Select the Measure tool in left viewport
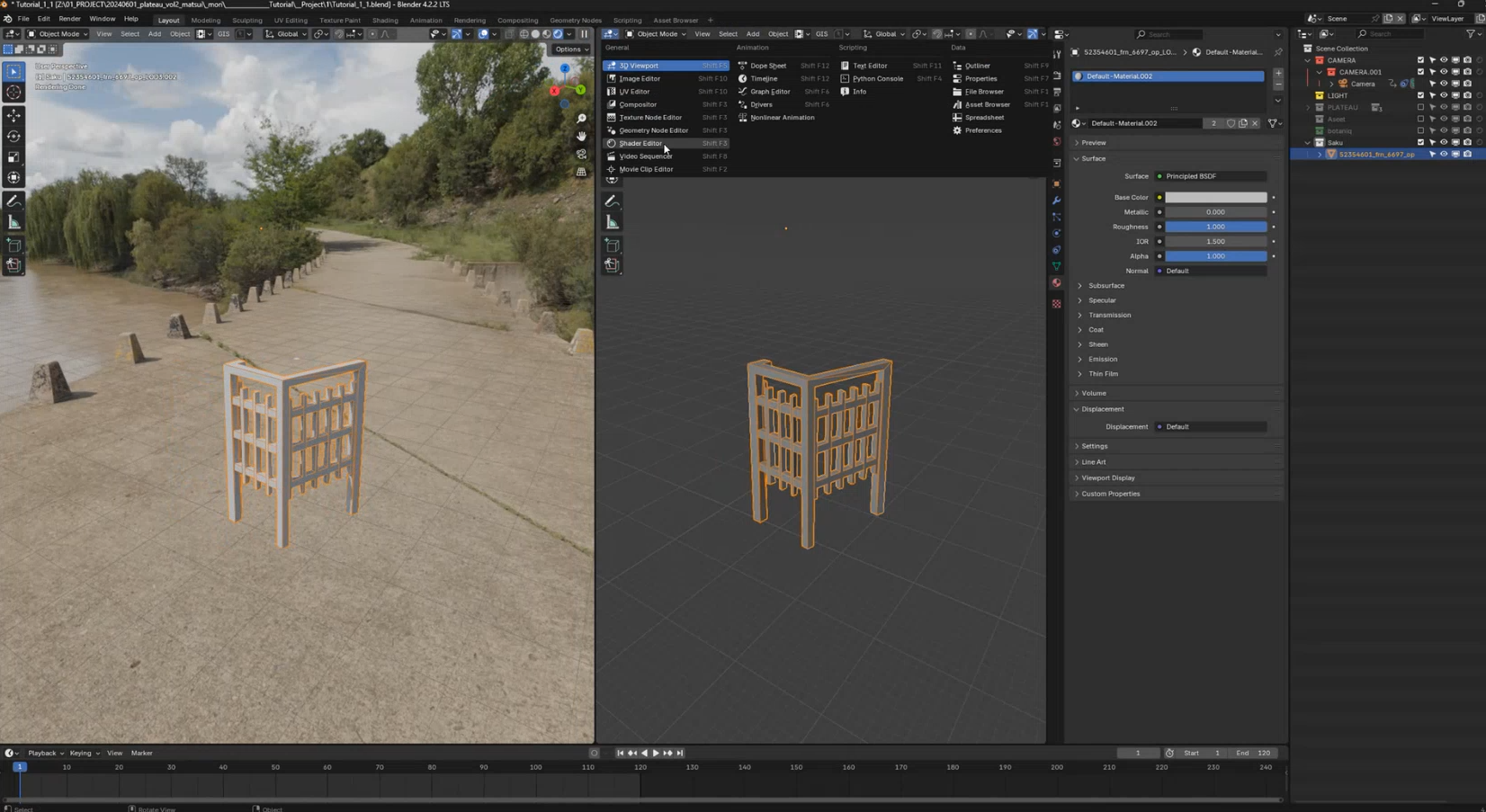The width and height of the screenshot is (1486, 812). (13, 222)
